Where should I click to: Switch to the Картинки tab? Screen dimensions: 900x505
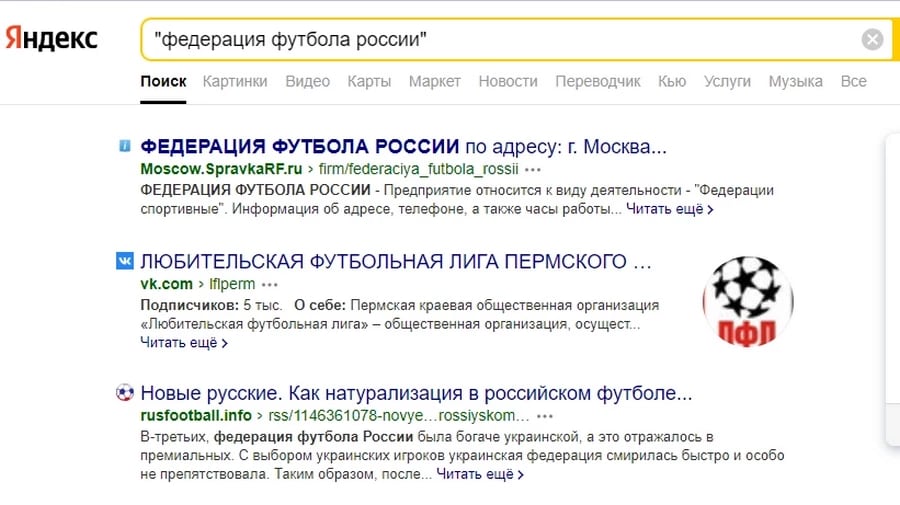coord(235,81)
